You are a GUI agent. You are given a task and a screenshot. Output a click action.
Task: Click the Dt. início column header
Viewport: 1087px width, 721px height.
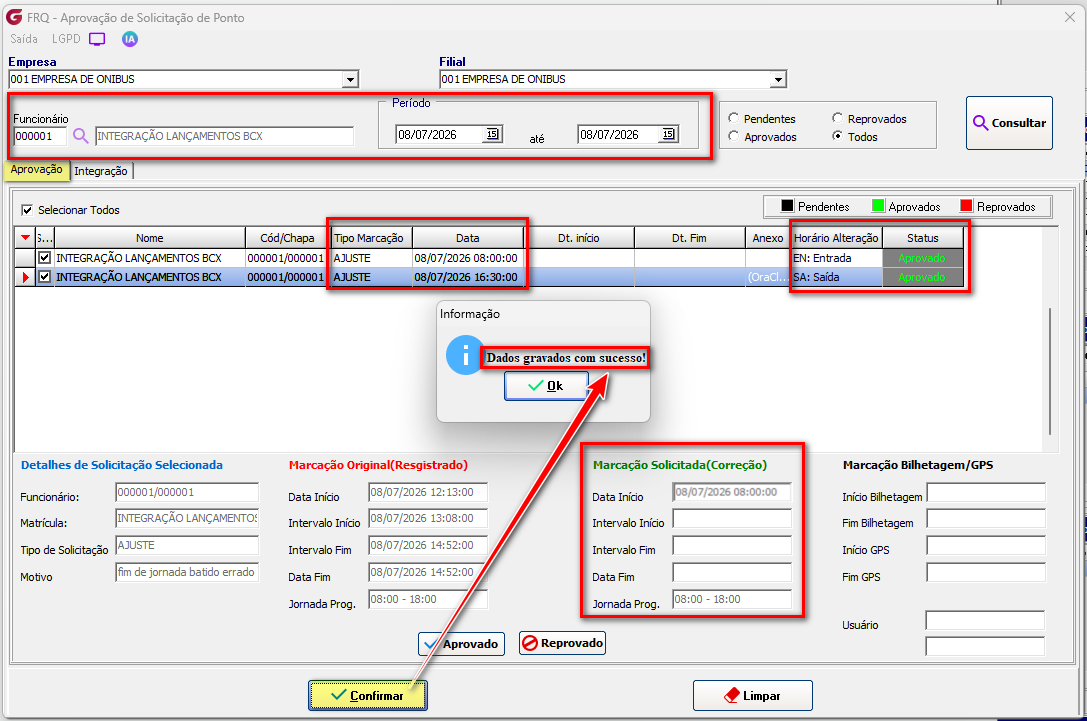578,238
